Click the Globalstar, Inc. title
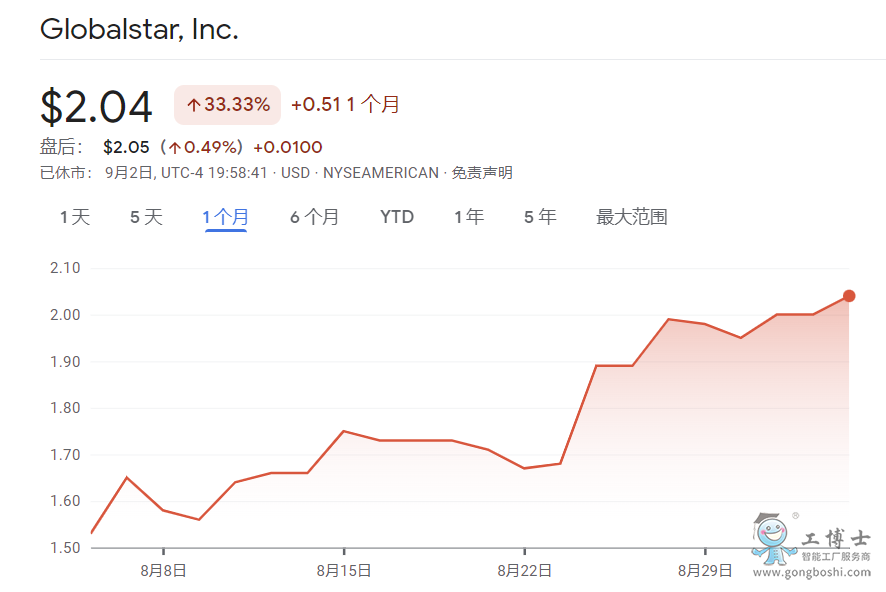Screen dimensions: 886x592 (x=139, y=29)
